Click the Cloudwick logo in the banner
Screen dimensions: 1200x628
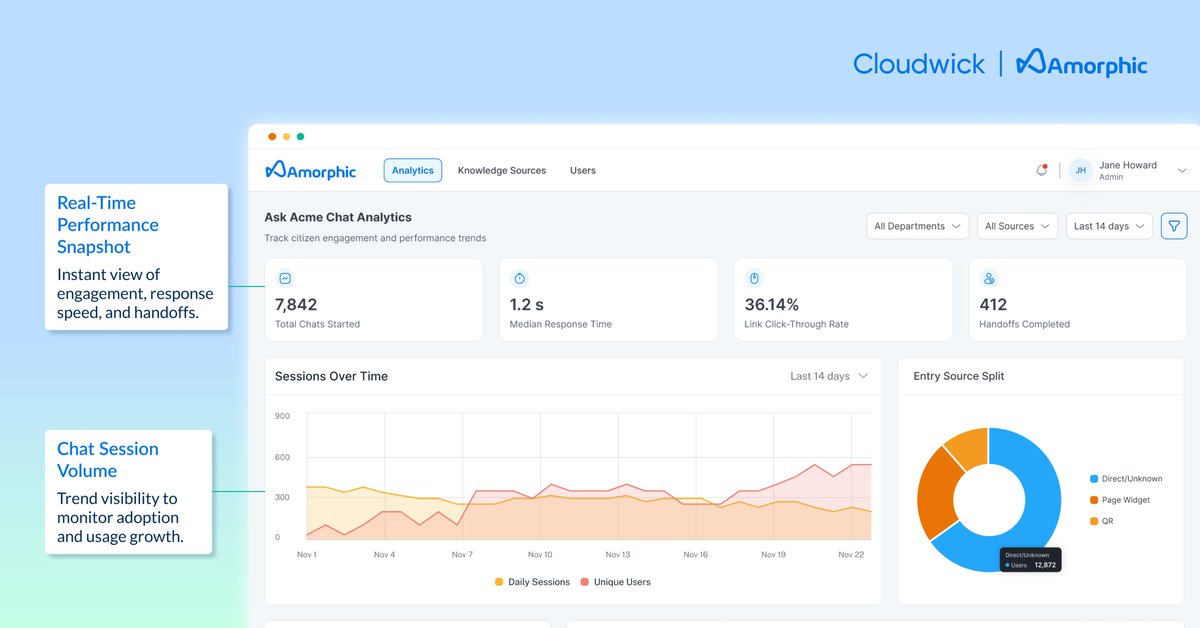[919, 64]
